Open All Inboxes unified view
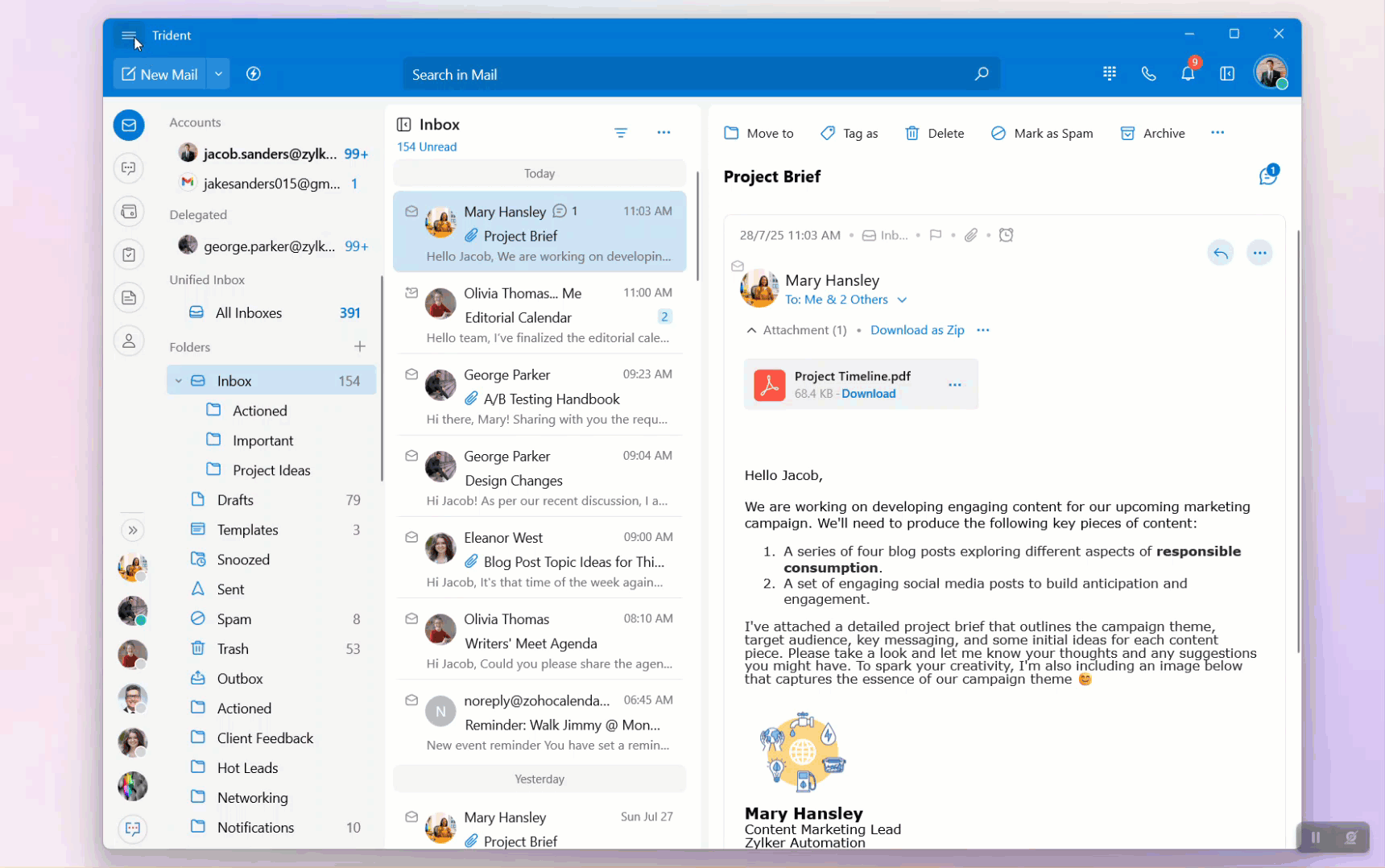This screenshot has height=868, width=1385. [272, 312]
